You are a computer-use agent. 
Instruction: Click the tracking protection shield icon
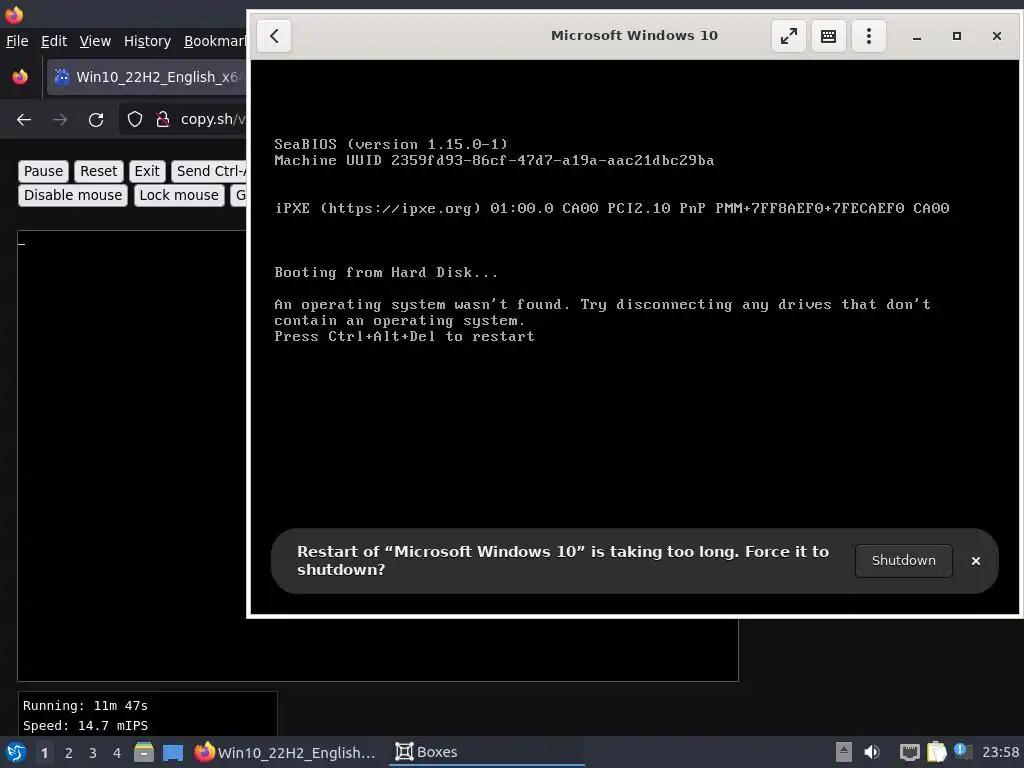[135, 120]
